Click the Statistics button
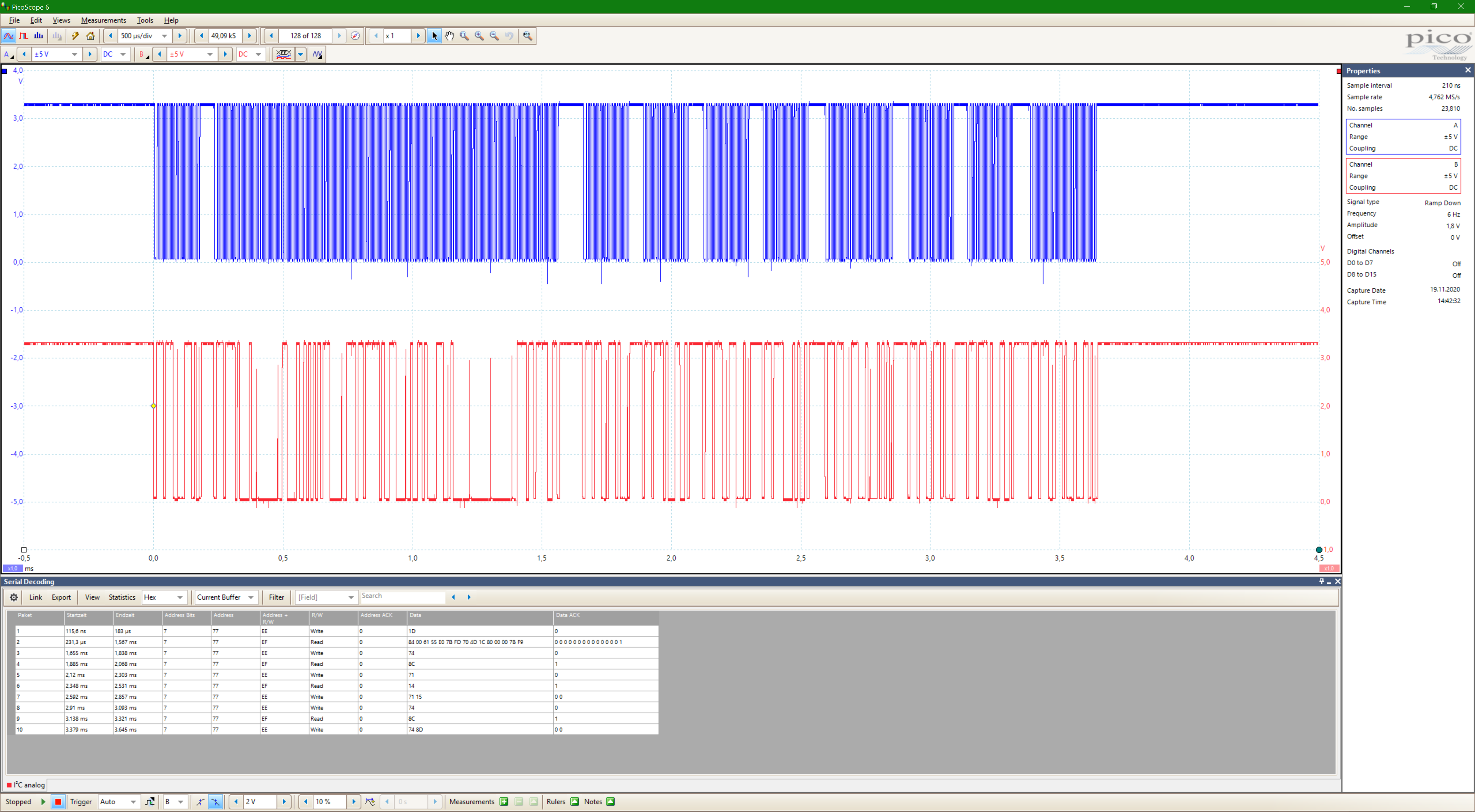Screen dimensions: 1475x812 click(x=122, y=597)
